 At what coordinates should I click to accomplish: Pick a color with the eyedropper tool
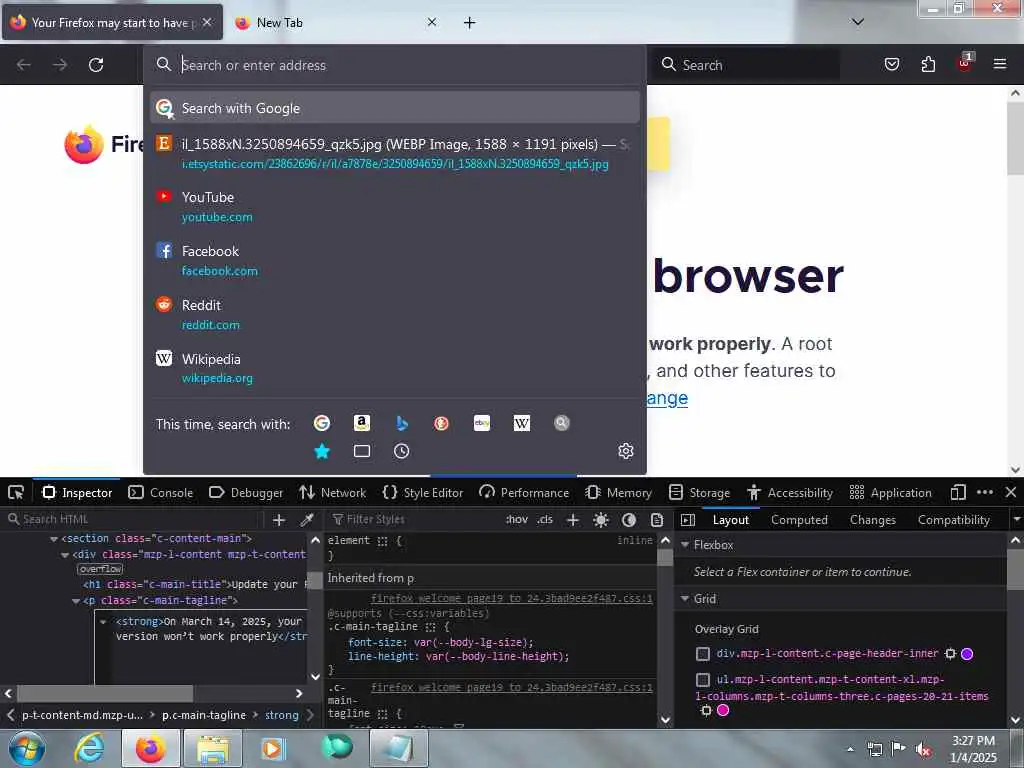click(x=306, y=520)
